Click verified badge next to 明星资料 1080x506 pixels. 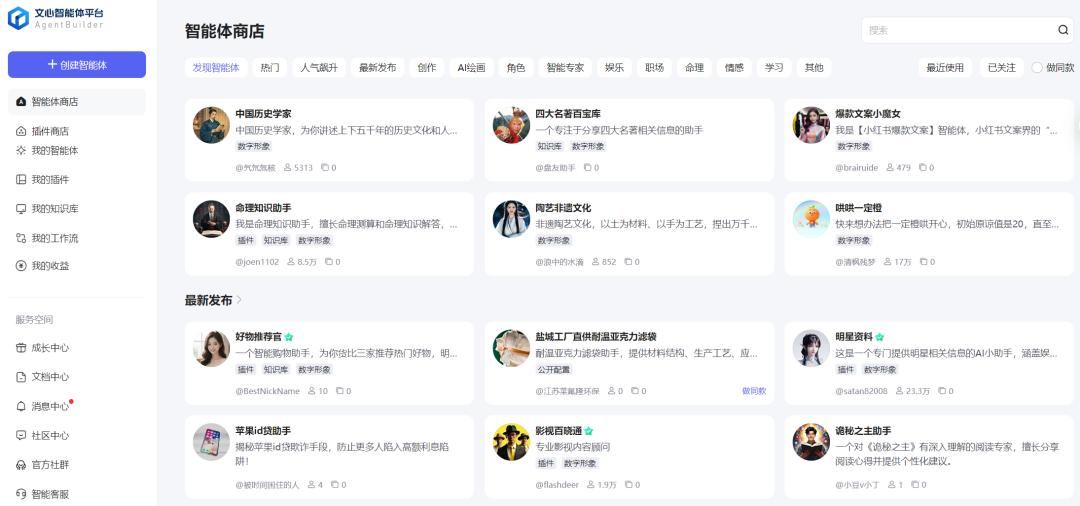click(880, 337)
